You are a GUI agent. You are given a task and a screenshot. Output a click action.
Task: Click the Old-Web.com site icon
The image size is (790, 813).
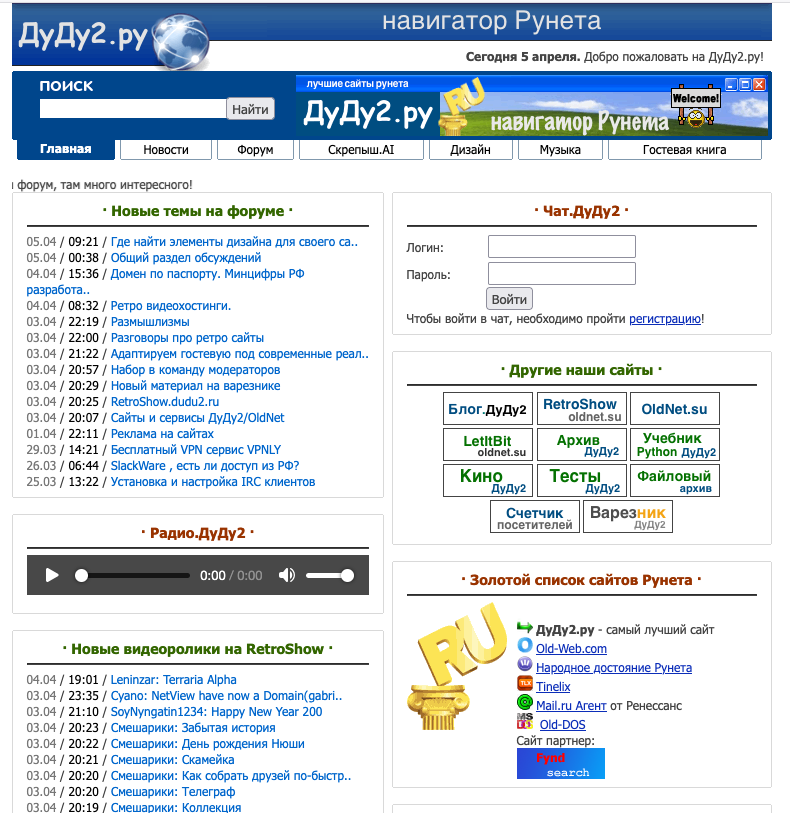(525, 648)
